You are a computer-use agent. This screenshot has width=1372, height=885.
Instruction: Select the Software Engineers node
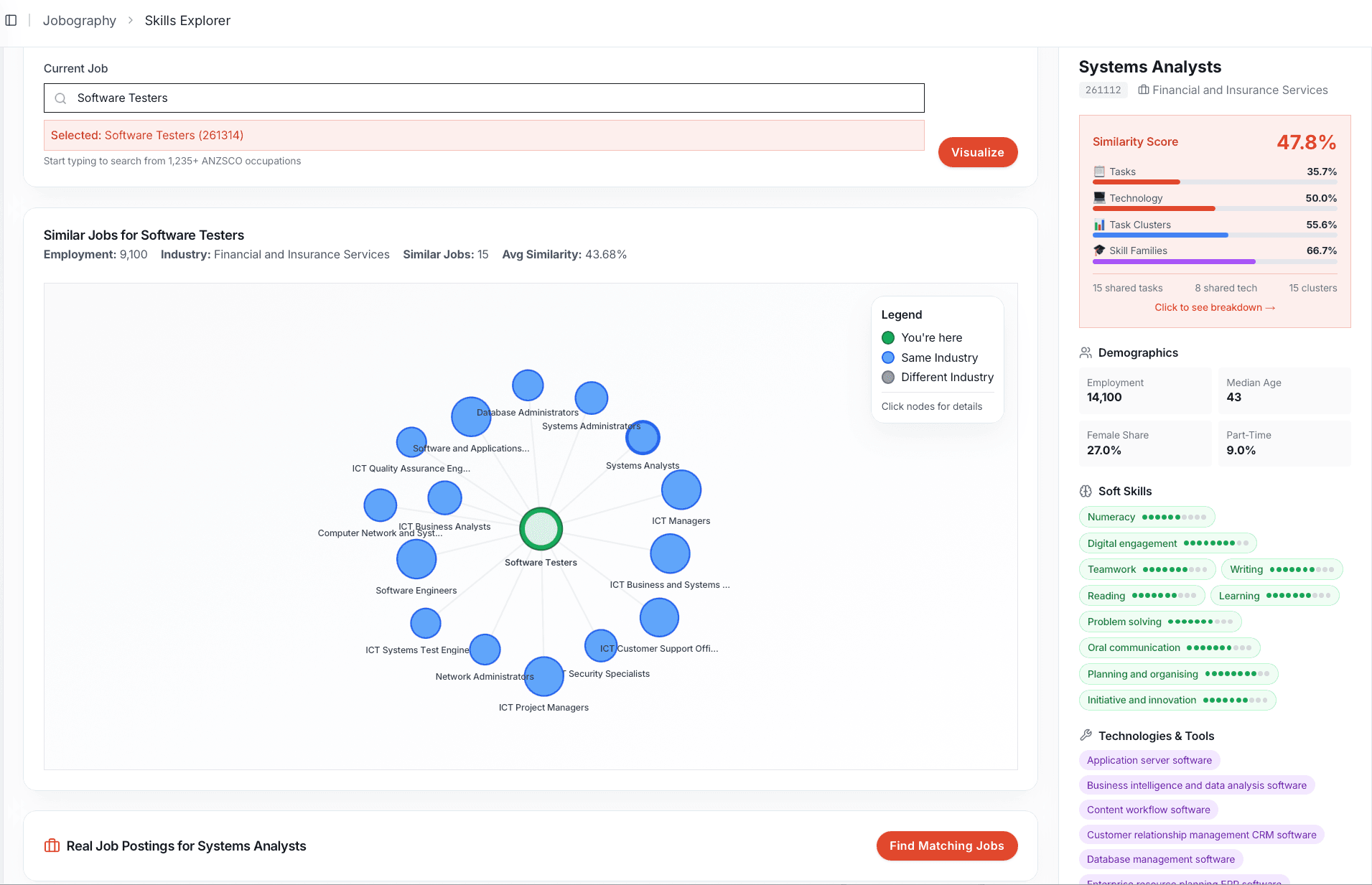[416, 559]
